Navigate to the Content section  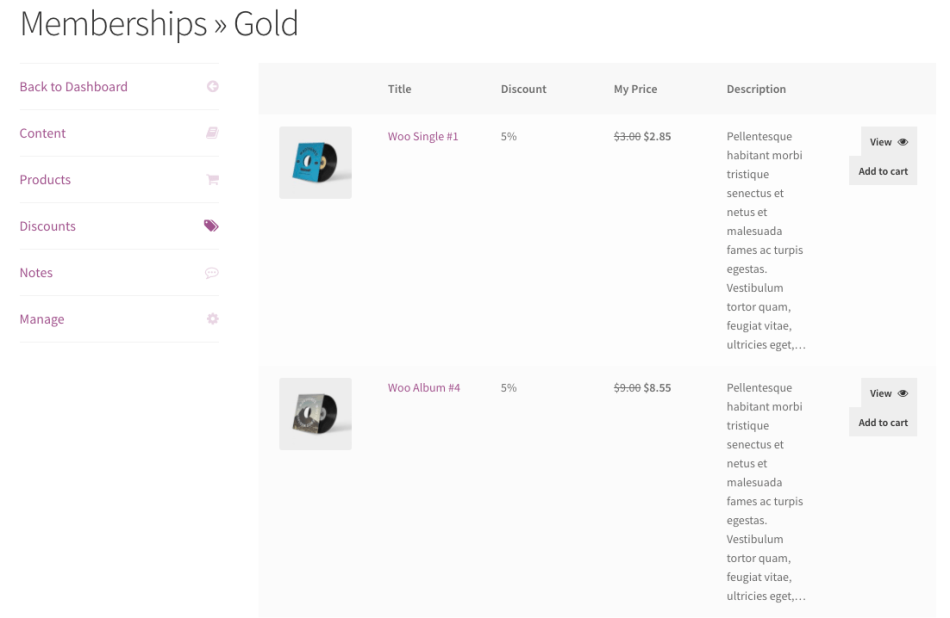tap(42, 132)
